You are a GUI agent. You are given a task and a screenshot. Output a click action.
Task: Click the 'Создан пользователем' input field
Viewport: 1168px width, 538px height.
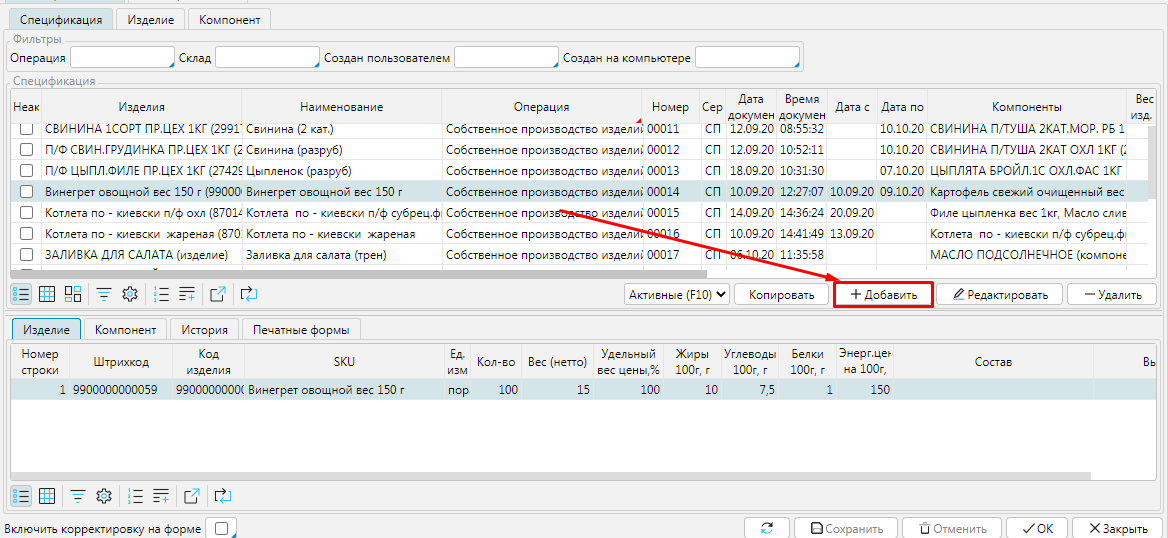pos(506,58)
